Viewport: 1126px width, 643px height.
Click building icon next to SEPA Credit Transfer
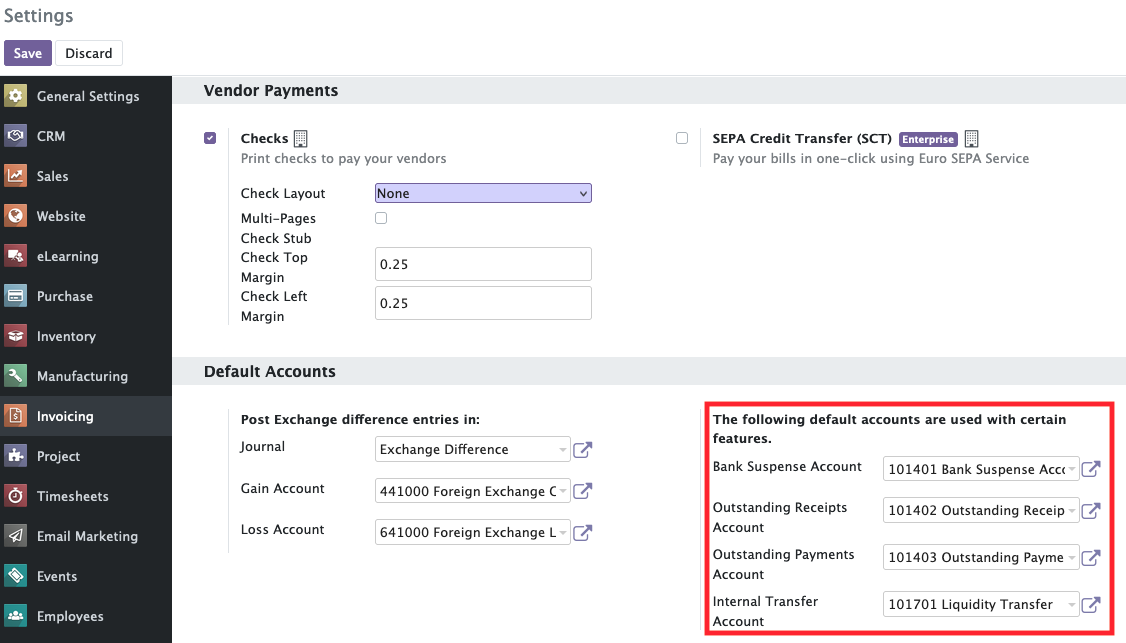point(972,139)
